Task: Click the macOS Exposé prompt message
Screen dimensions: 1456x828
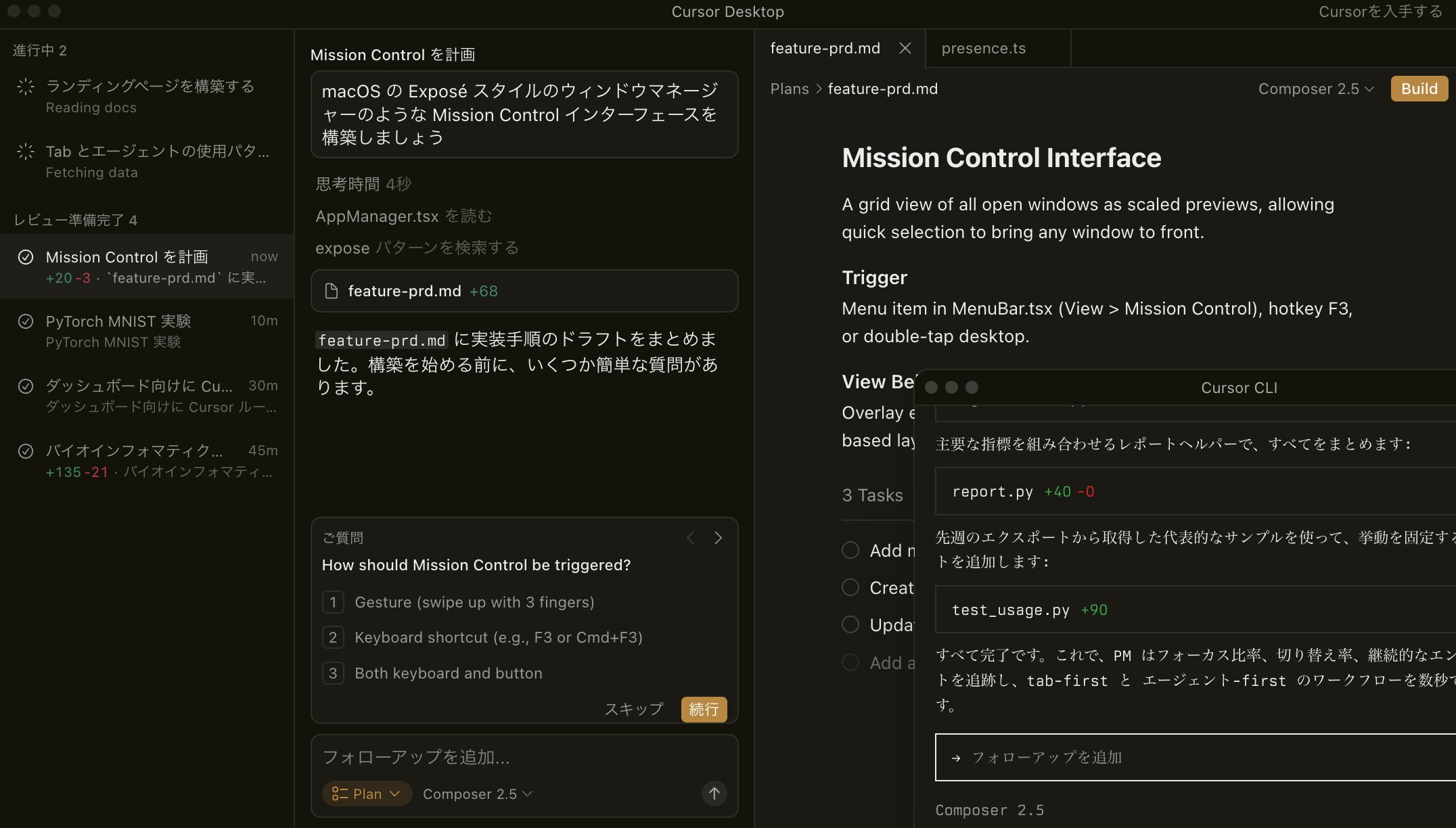Action: (524, 114)
